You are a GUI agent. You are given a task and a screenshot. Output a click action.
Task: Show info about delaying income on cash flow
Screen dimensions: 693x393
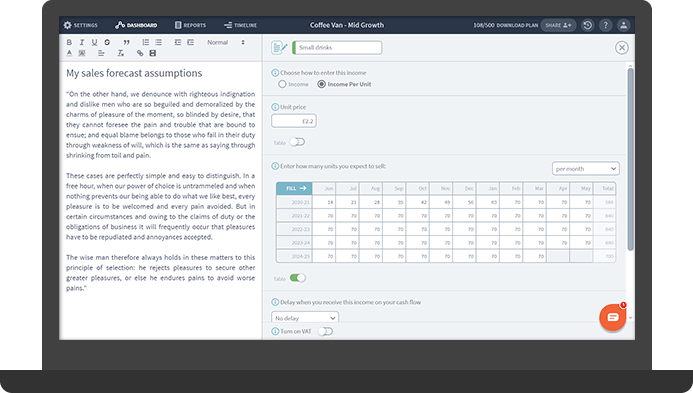(x=275, y=302)
